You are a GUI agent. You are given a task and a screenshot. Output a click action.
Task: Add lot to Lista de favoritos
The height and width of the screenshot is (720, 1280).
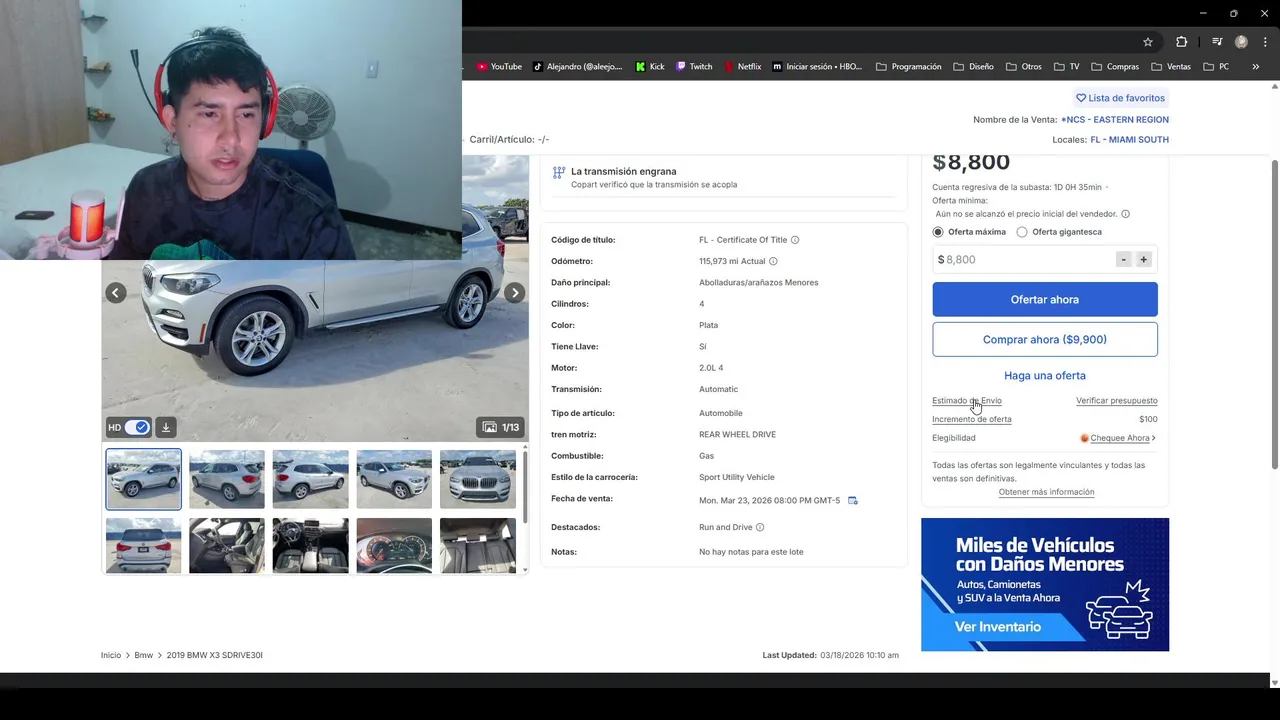[1120, 98]
